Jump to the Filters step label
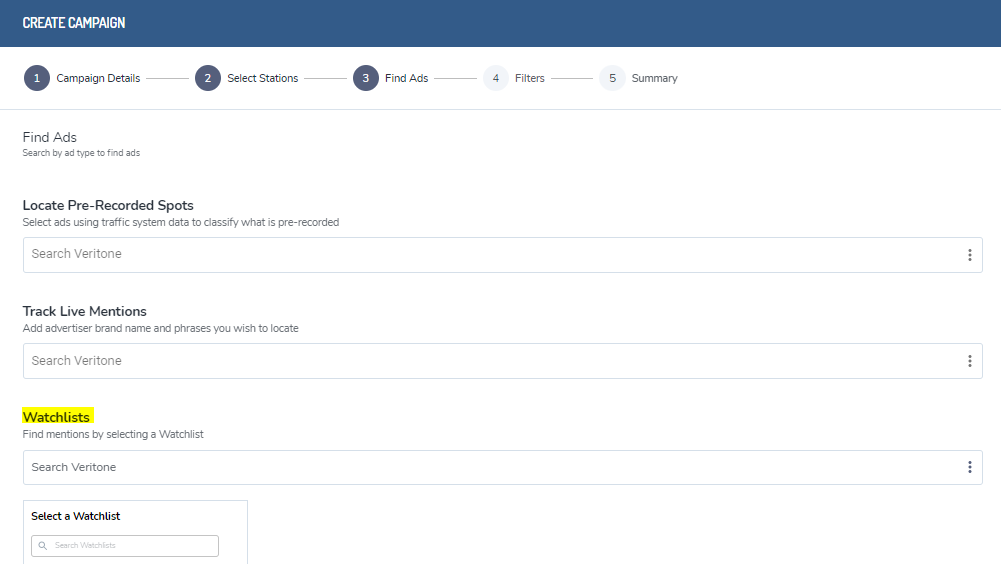The width and height of the screenshot is (1001, 572). (x=530, y=78)
